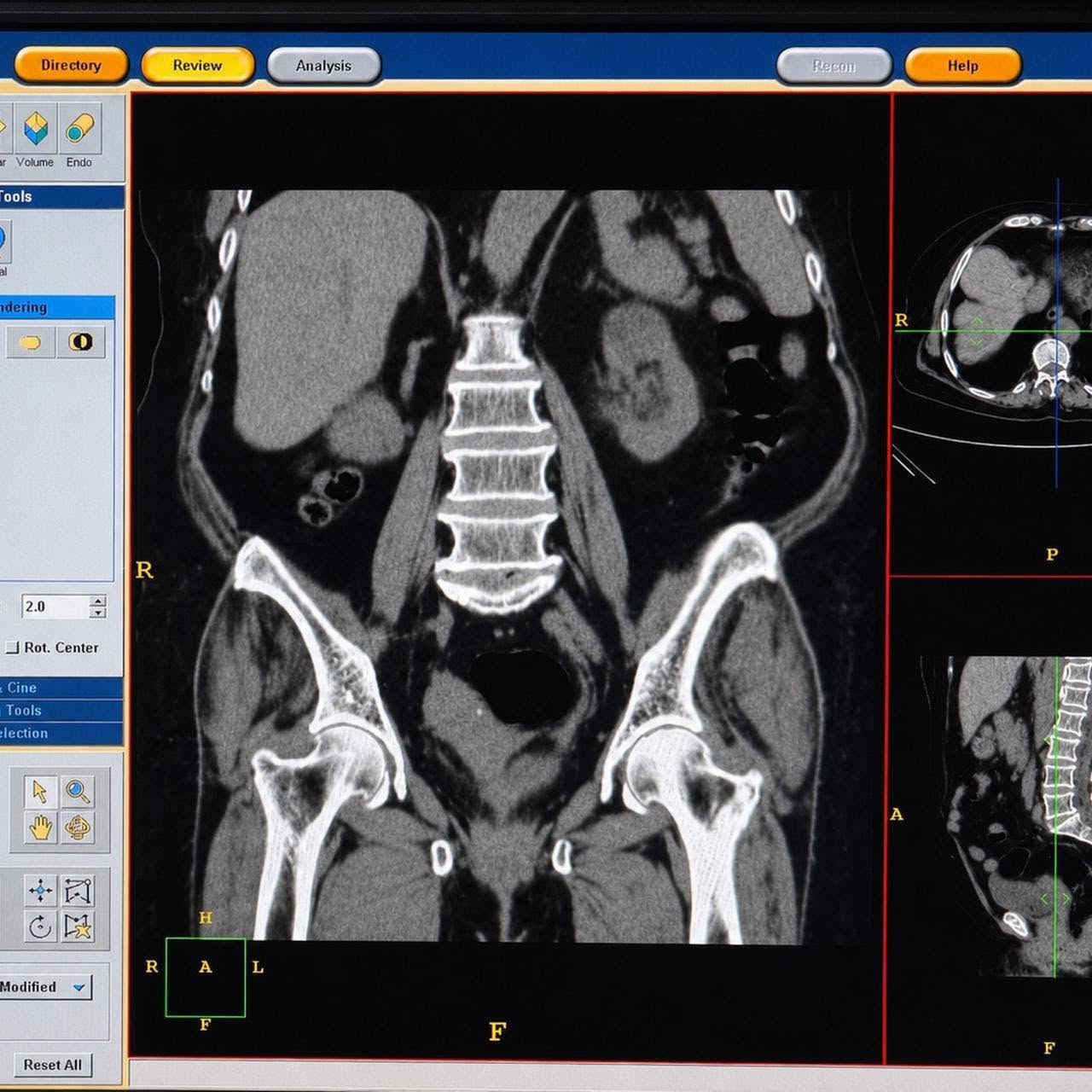Collapse the Rendering panel header
Screen dimensions: 1092x1092
(x=56, y=307)
